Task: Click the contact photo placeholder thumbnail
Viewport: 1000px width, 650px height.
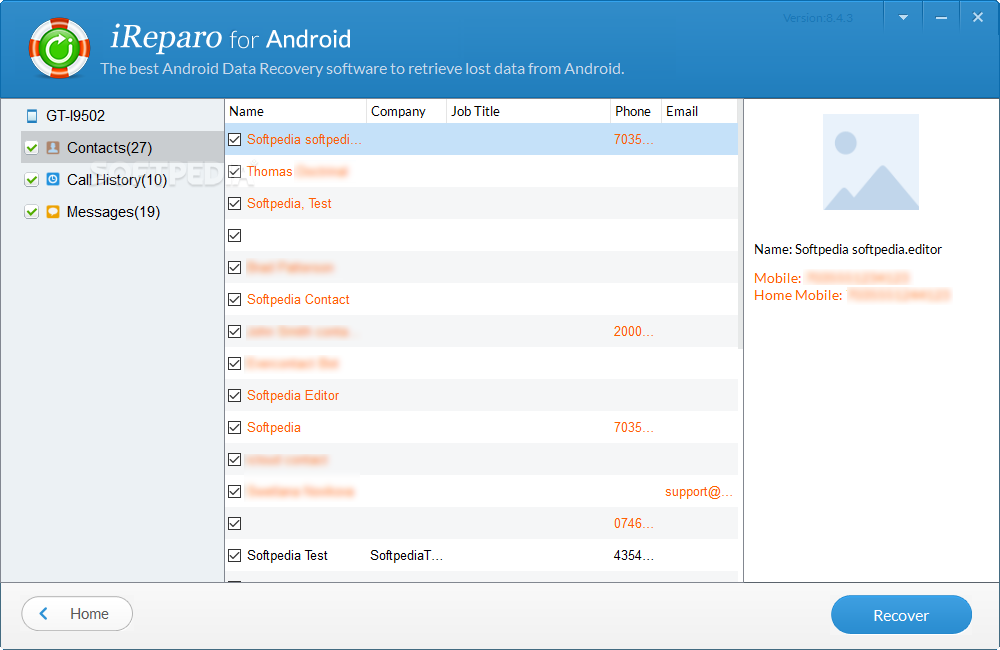Action: [871, 162]
